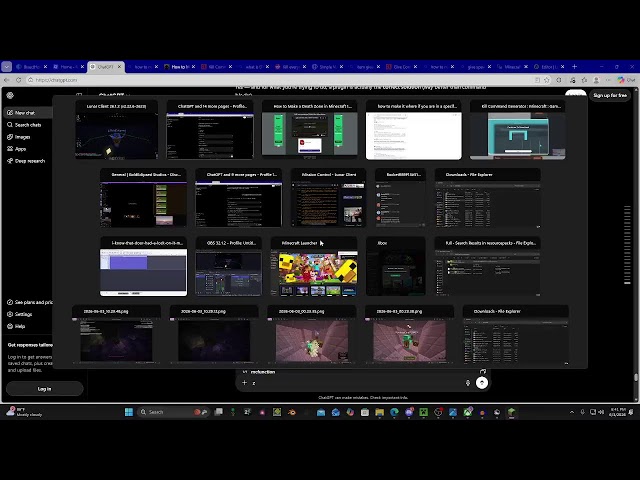
Task: Expand hidden system tray icons chevron
Action: tap(572, 412)
